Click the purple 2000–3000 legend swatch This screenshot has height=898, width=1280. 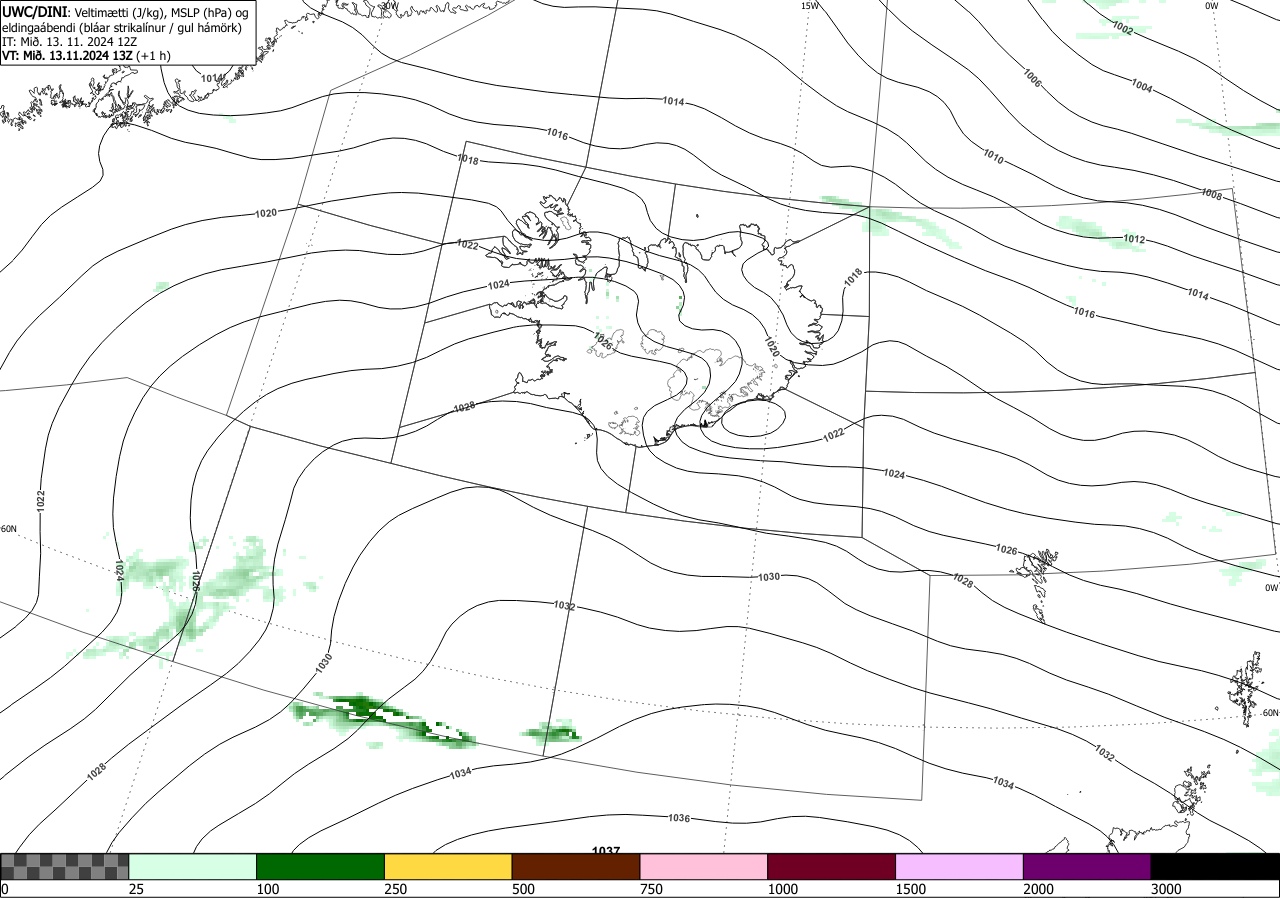click(1087, 866)
